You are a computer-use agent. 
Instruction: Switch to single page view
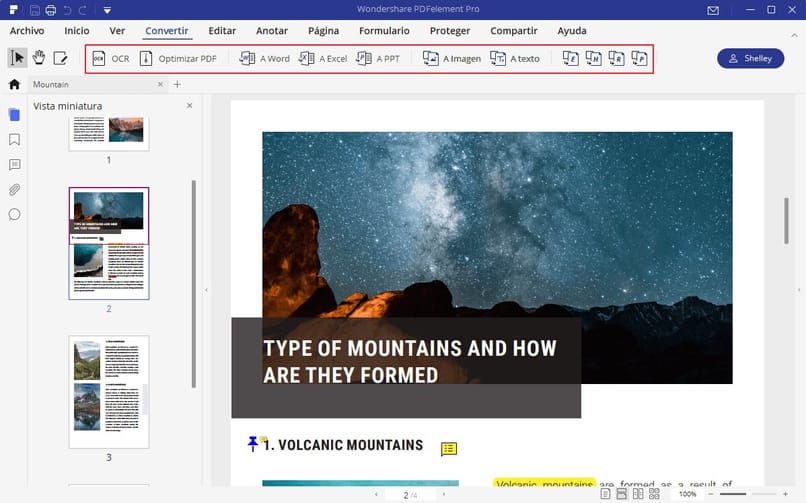pyautogui.click(x=606, y=494)
